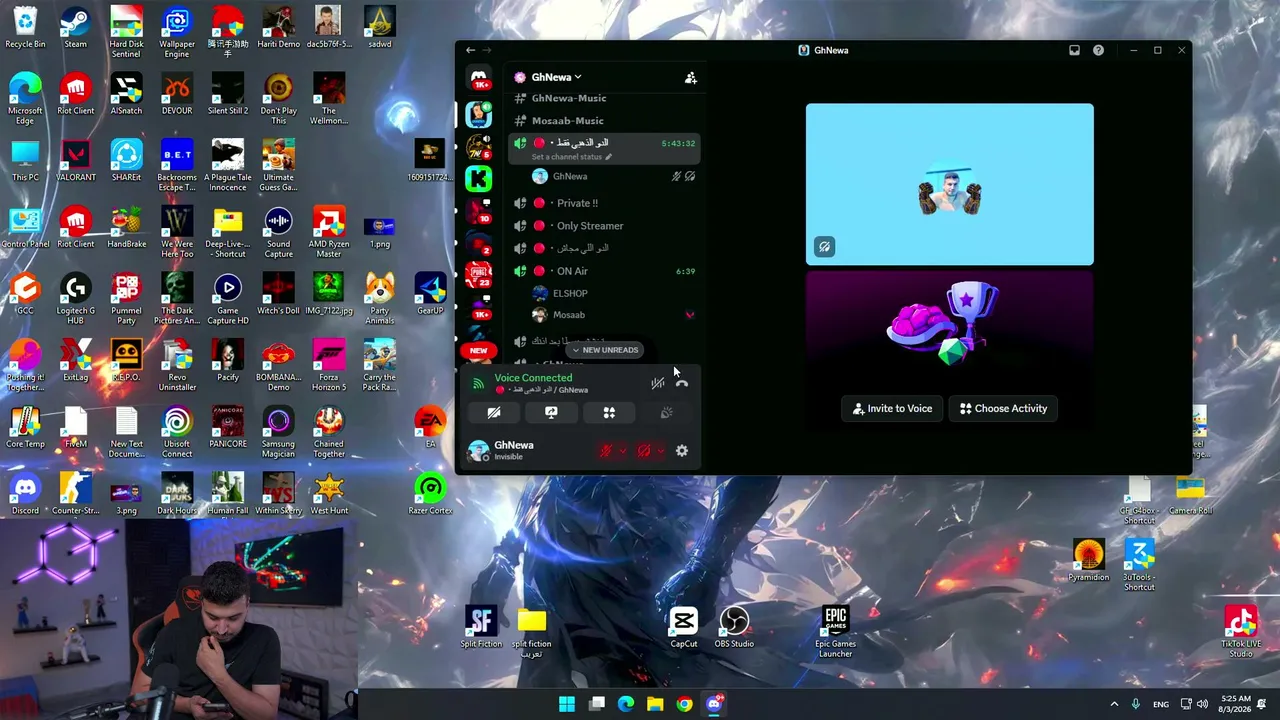Viewport: 1280px width, 720px height.
Task: Open TikTok LIVE Studio desktop shortcut
Action: pyautogui.click(x=1240, y=632)
